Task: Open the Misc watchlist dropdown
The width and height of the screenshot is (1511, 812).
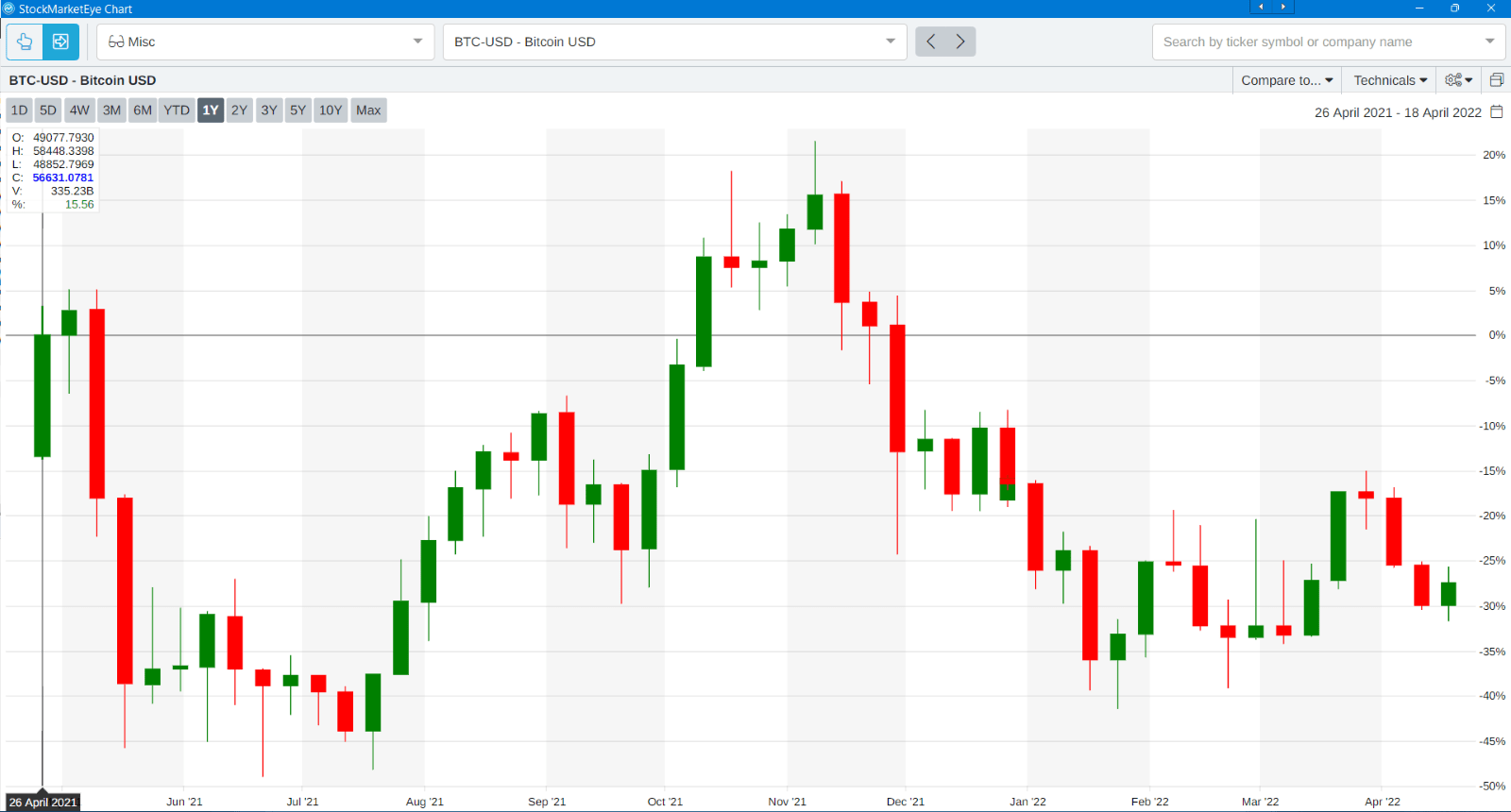Action: (x=265, y=42)
